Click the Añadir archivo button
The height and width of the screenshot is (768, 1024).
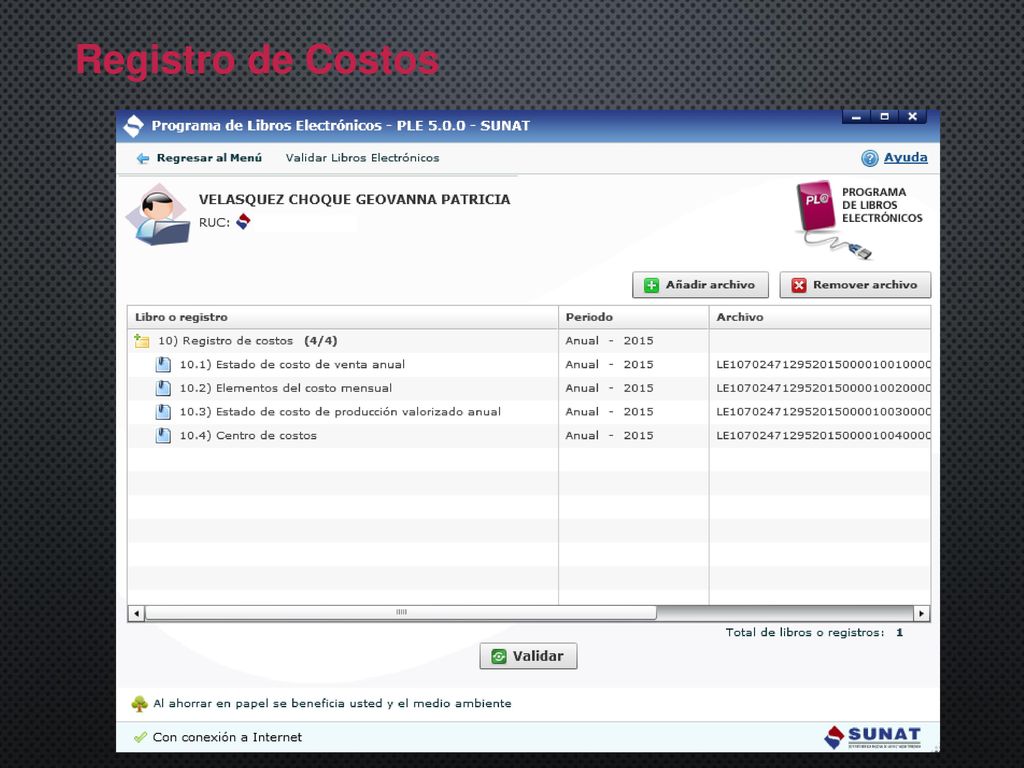tap(700, 285)
